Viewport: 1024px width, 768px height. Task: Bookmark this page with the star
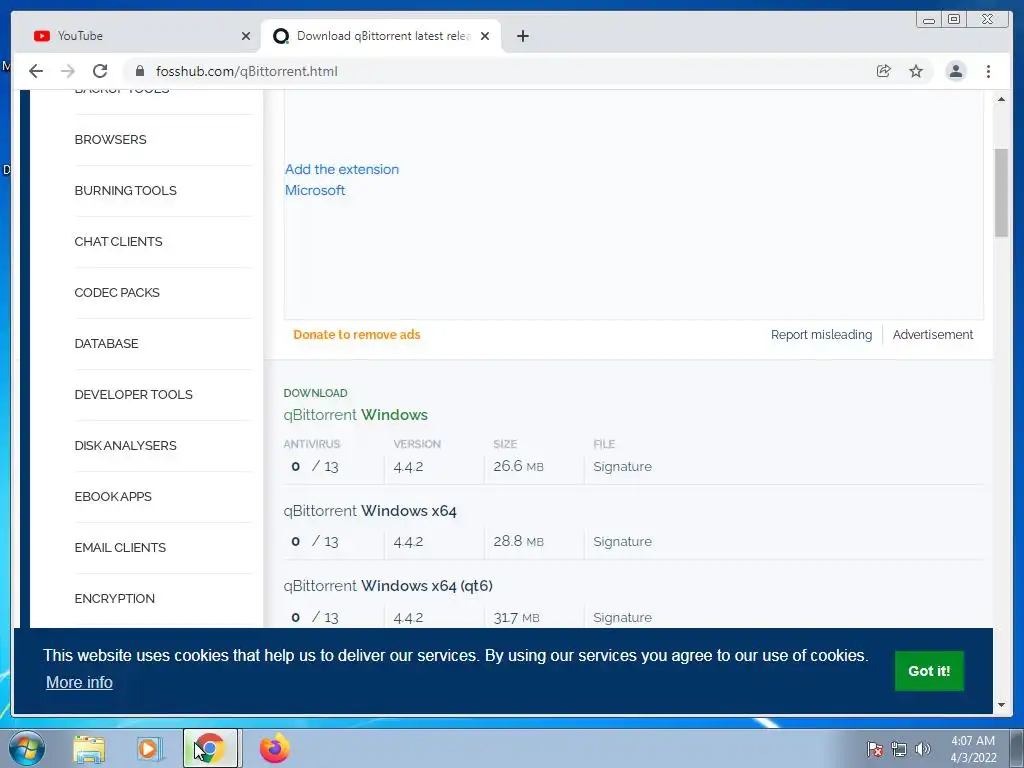point(916,71)
